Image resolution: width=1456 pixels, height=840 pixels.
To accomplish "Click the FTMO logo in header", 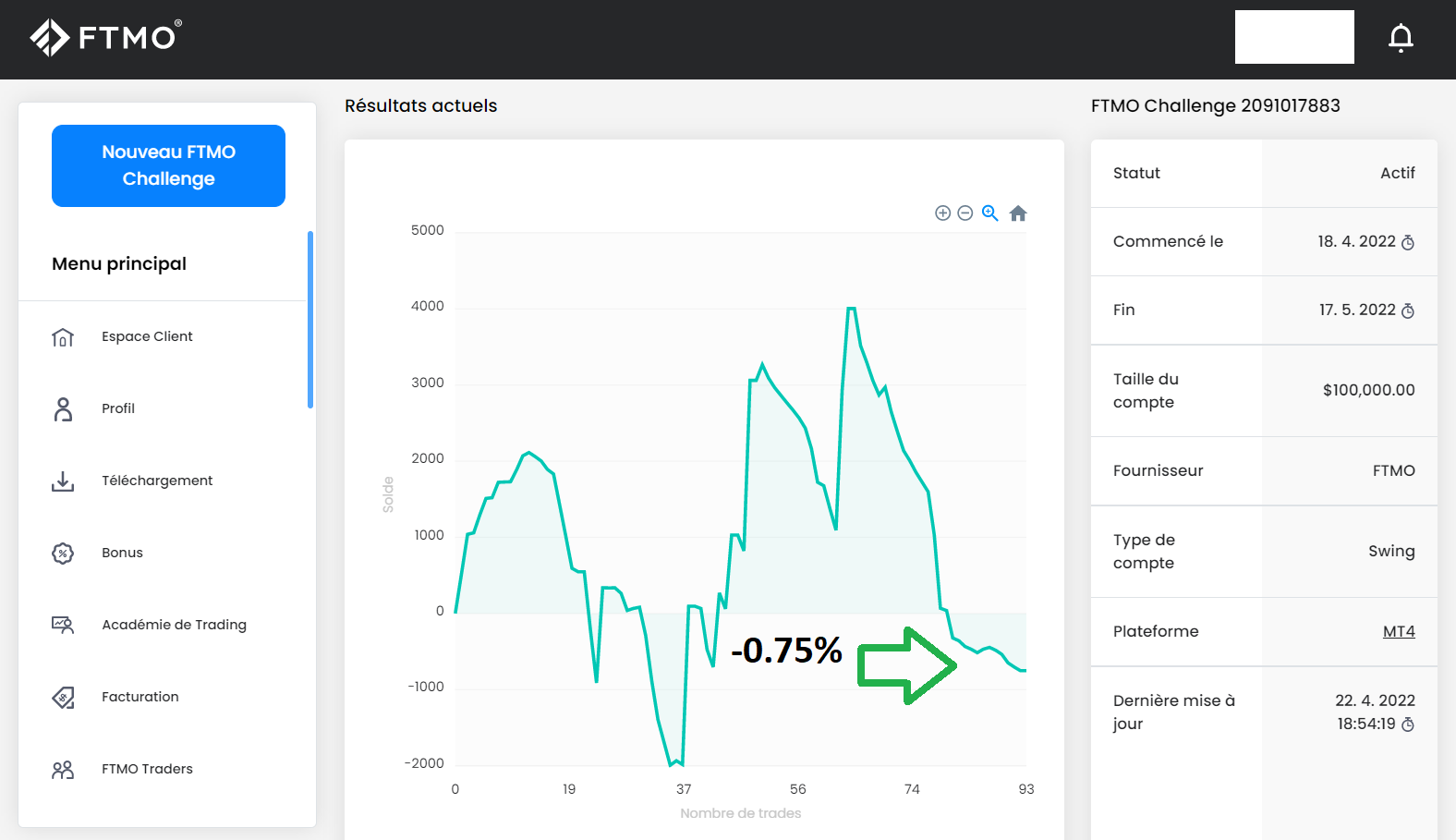I will [x=105, y=38].
